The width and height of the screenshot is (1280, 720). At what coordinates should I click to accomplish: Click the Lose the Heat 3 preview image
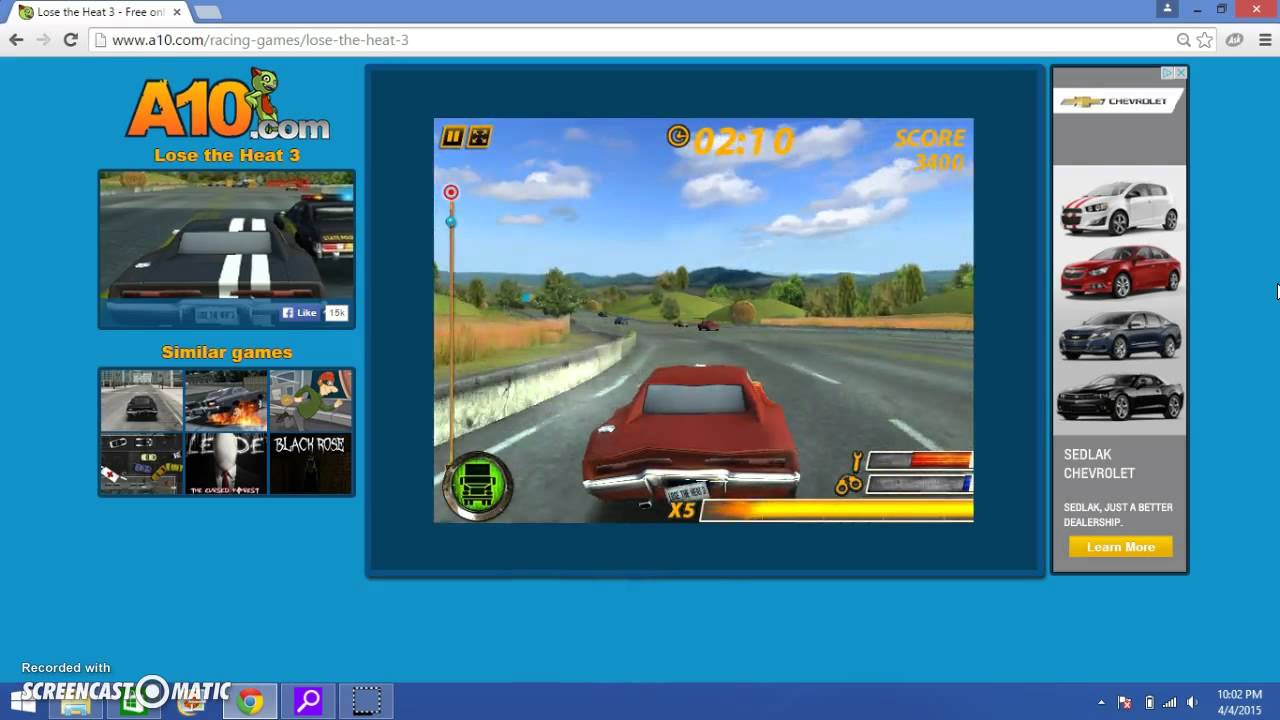click(x=227, y=249)
